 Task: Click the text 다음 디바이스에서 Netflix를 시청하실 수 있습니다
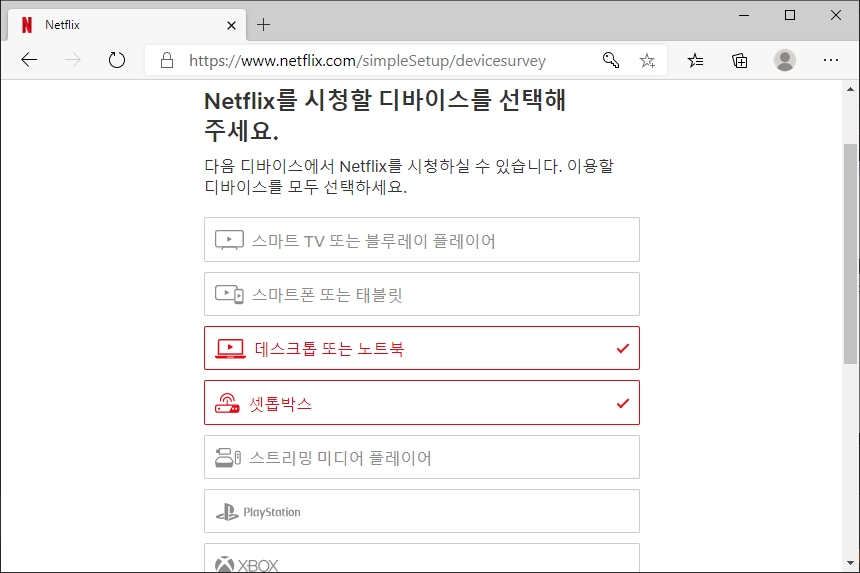coord(383,166)
